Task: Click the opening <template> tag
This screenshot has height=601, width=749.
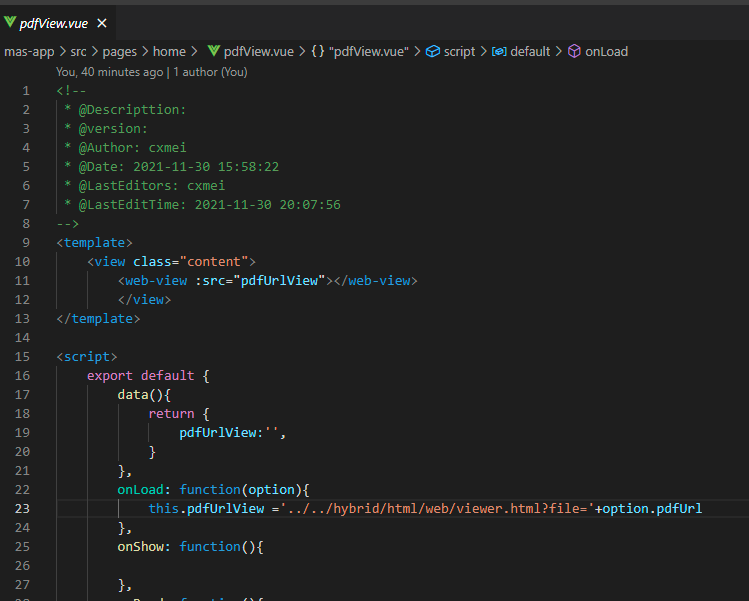Action: (x=94, y=243)
